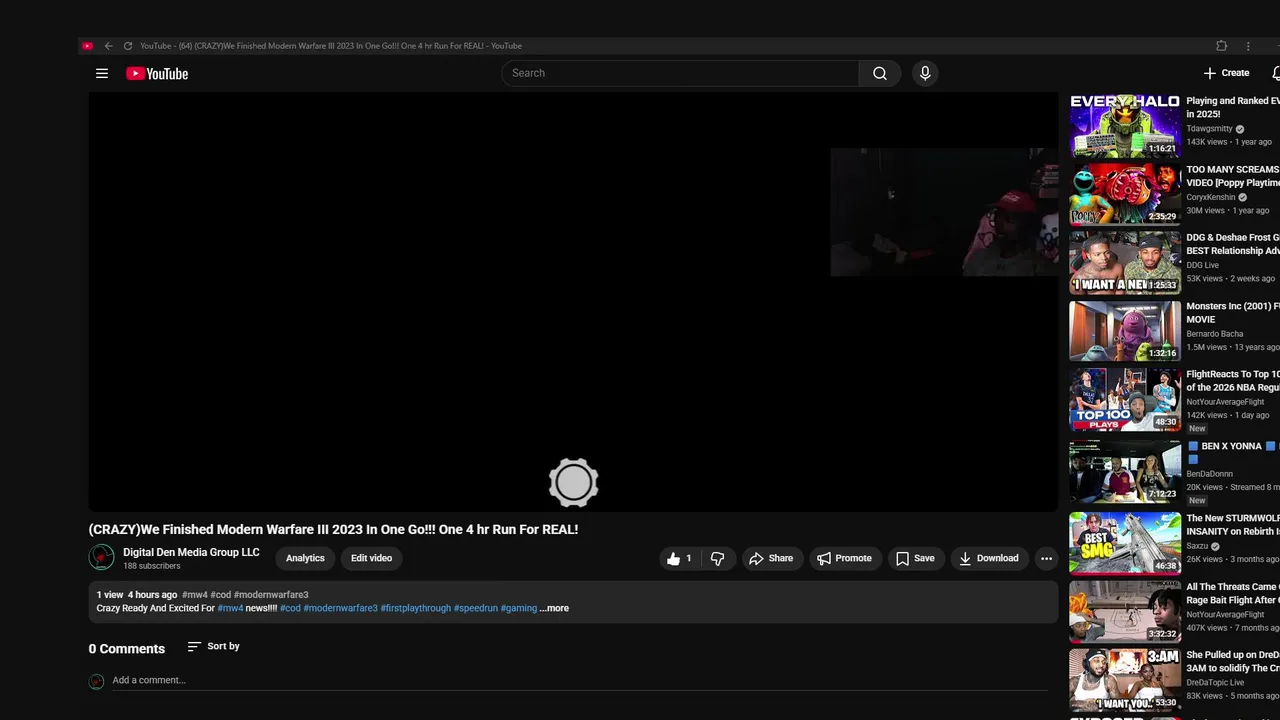This screenshot has width=1280, height=720.
Task: Click Saxzu channel name
Action: (1197, 547)
